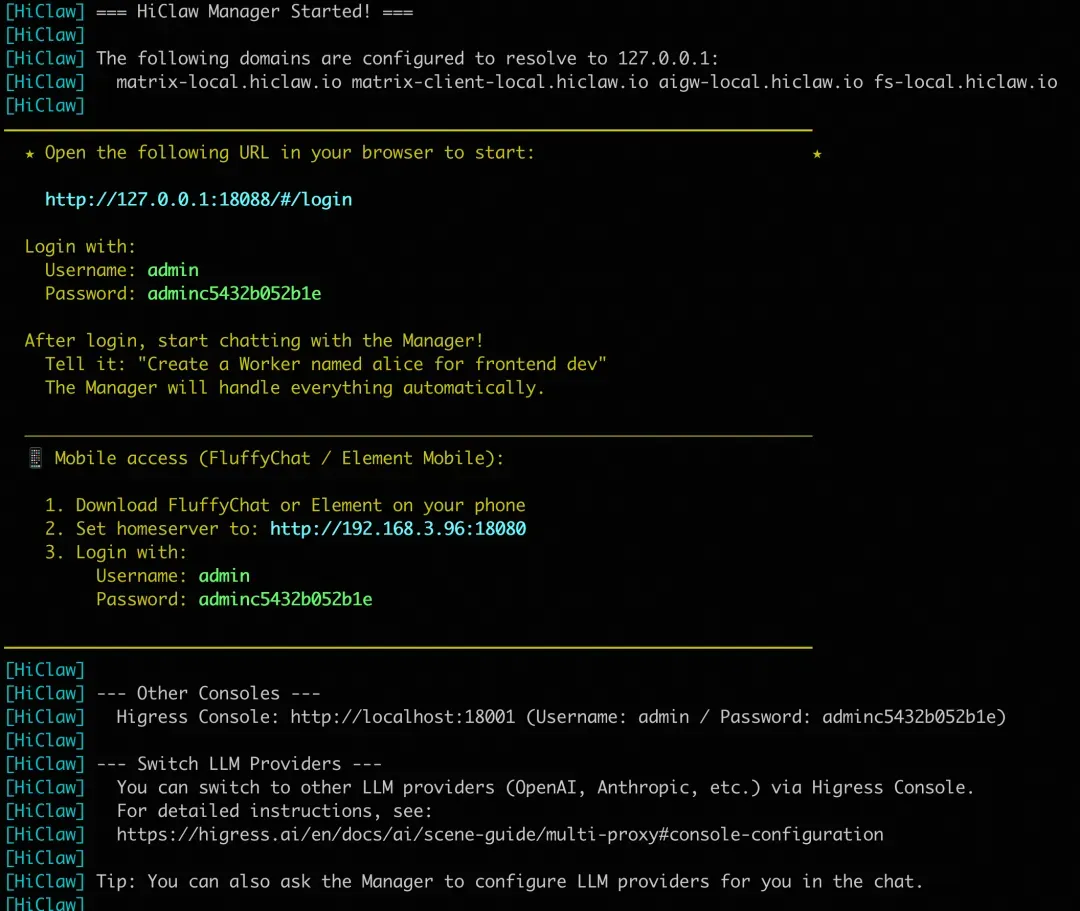Click step 3 'Login with:' line
1080x911 pixels.
[x=116, y=552]
